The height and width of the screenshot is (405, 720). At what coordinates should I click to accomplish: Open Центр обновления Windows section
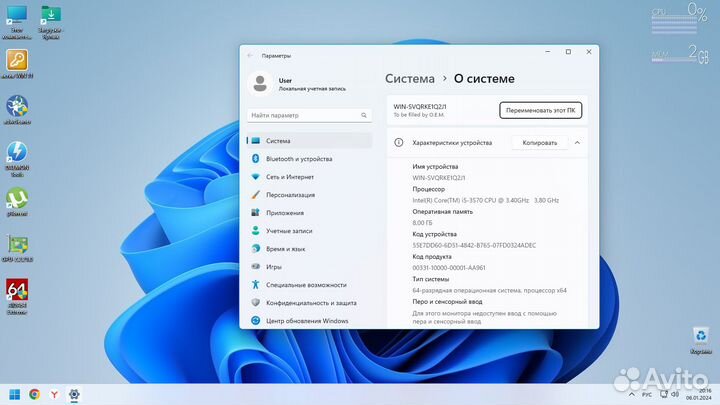tap(309, 321)
